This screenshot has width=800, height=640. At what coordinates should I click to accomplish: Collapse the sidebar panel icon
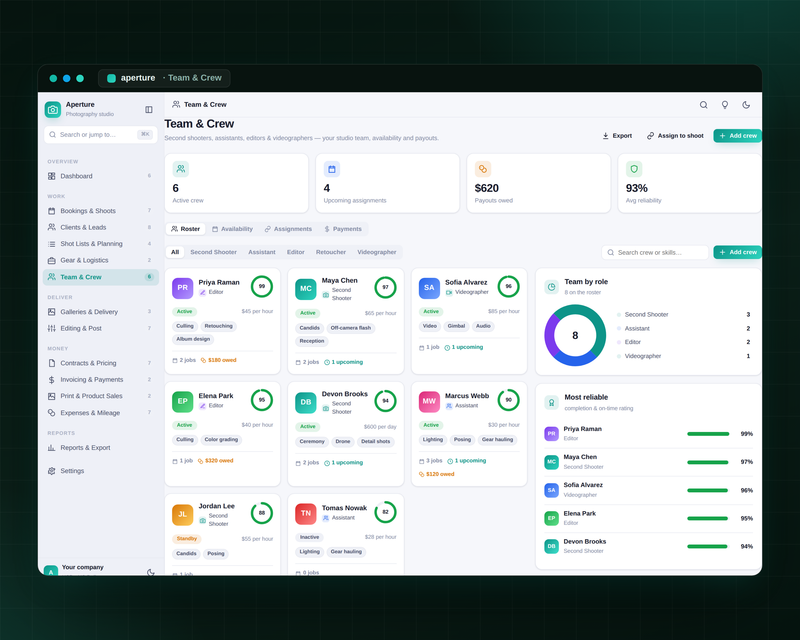pos(148,109)
